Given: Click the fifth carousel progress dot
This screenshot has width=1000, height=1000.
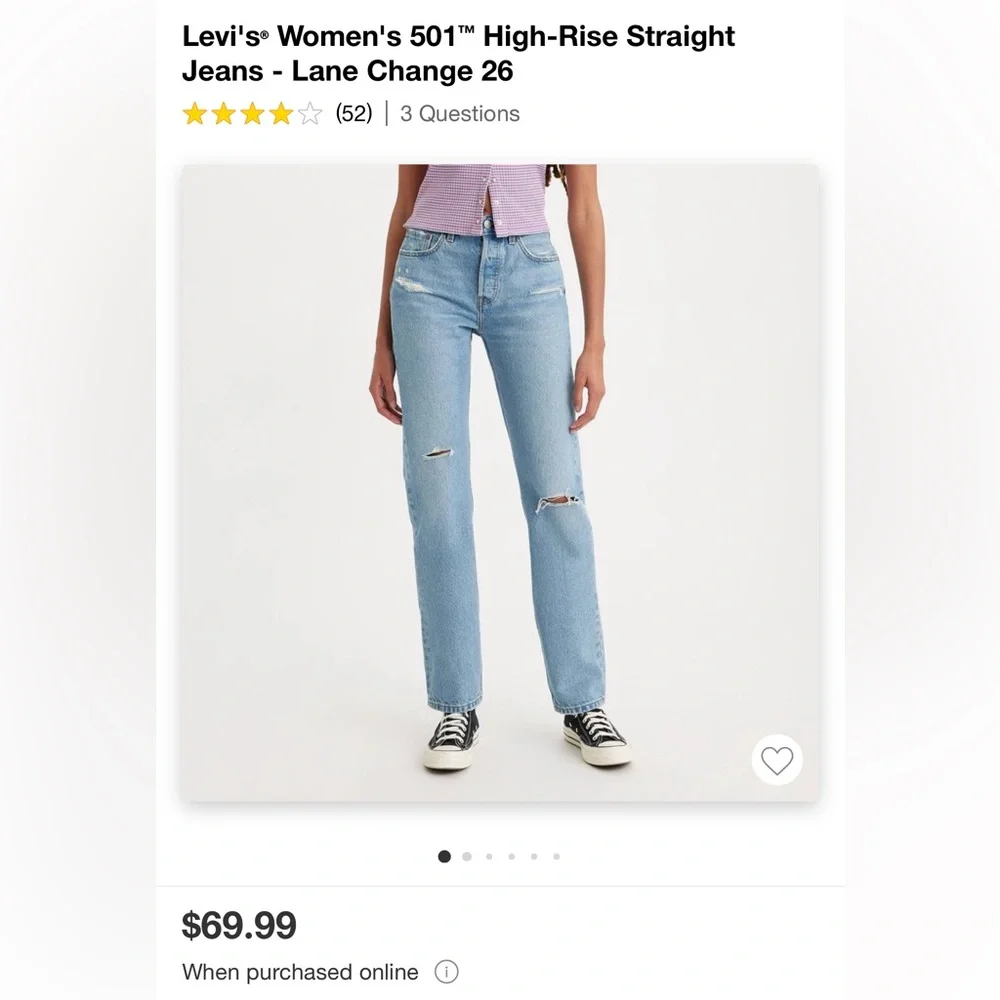Looking at the screenshot, I should (533, 856).
